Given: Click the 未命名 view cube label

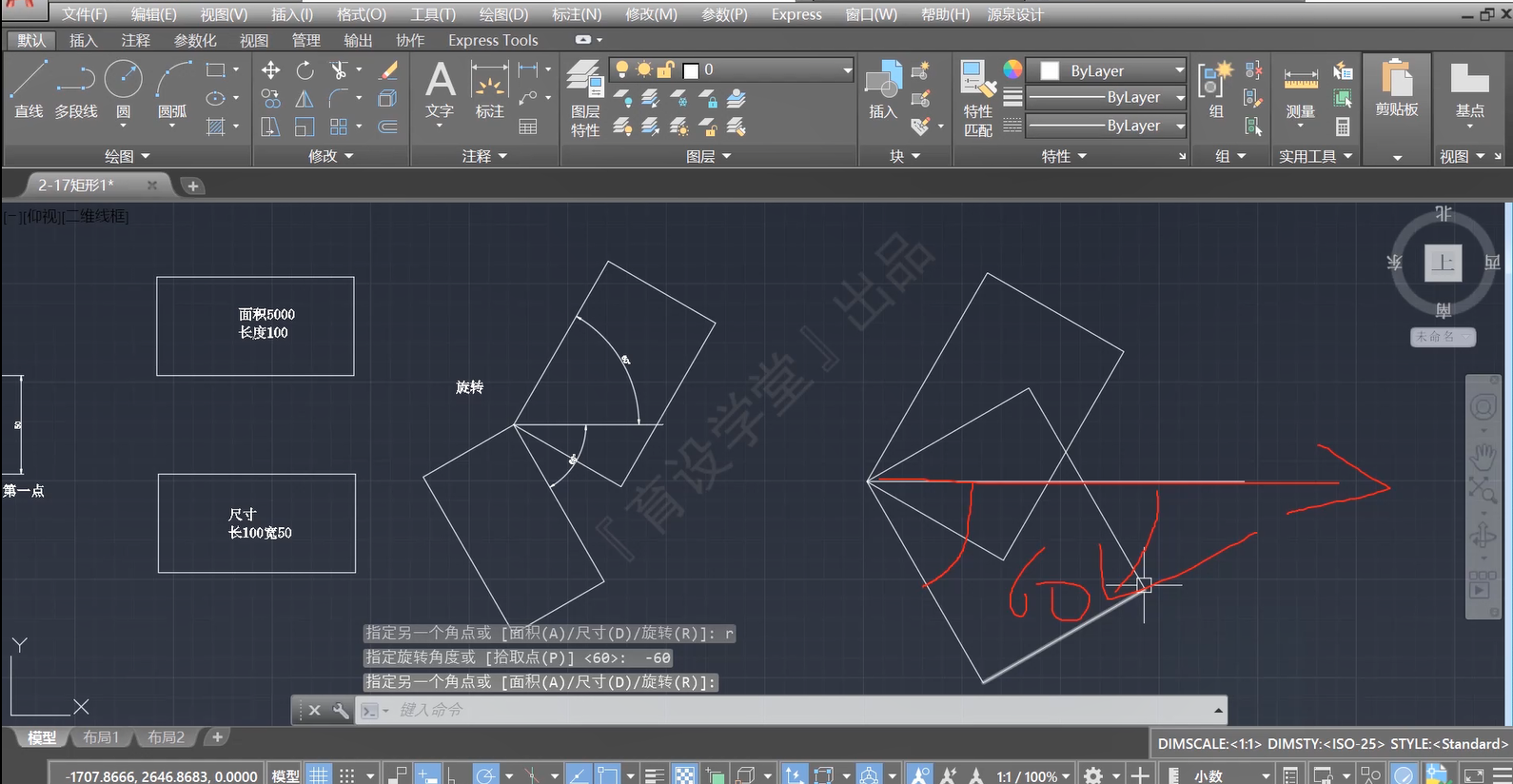Looking at the screenshot, I should [1442, 337].
